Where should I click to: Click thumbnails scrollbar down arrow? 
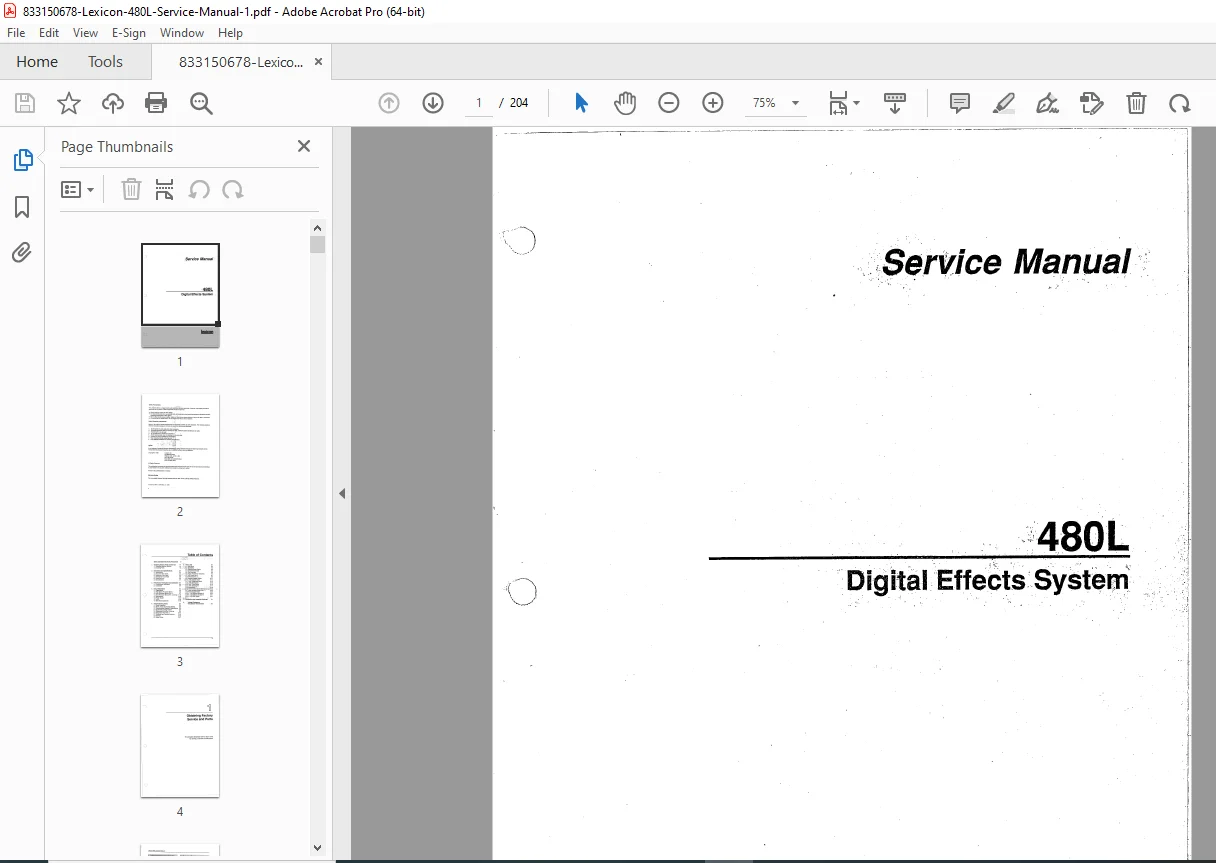(318, 848)
